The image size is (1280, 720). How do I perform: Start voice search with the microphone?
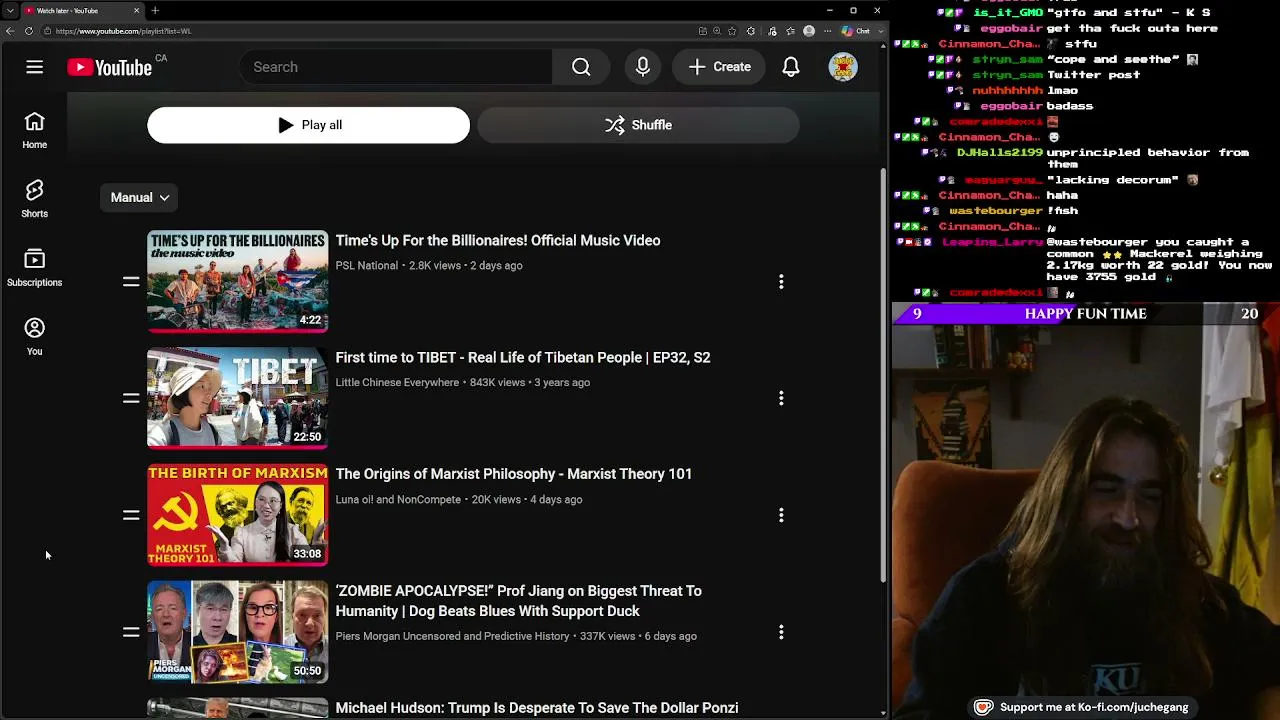(643, 67)
